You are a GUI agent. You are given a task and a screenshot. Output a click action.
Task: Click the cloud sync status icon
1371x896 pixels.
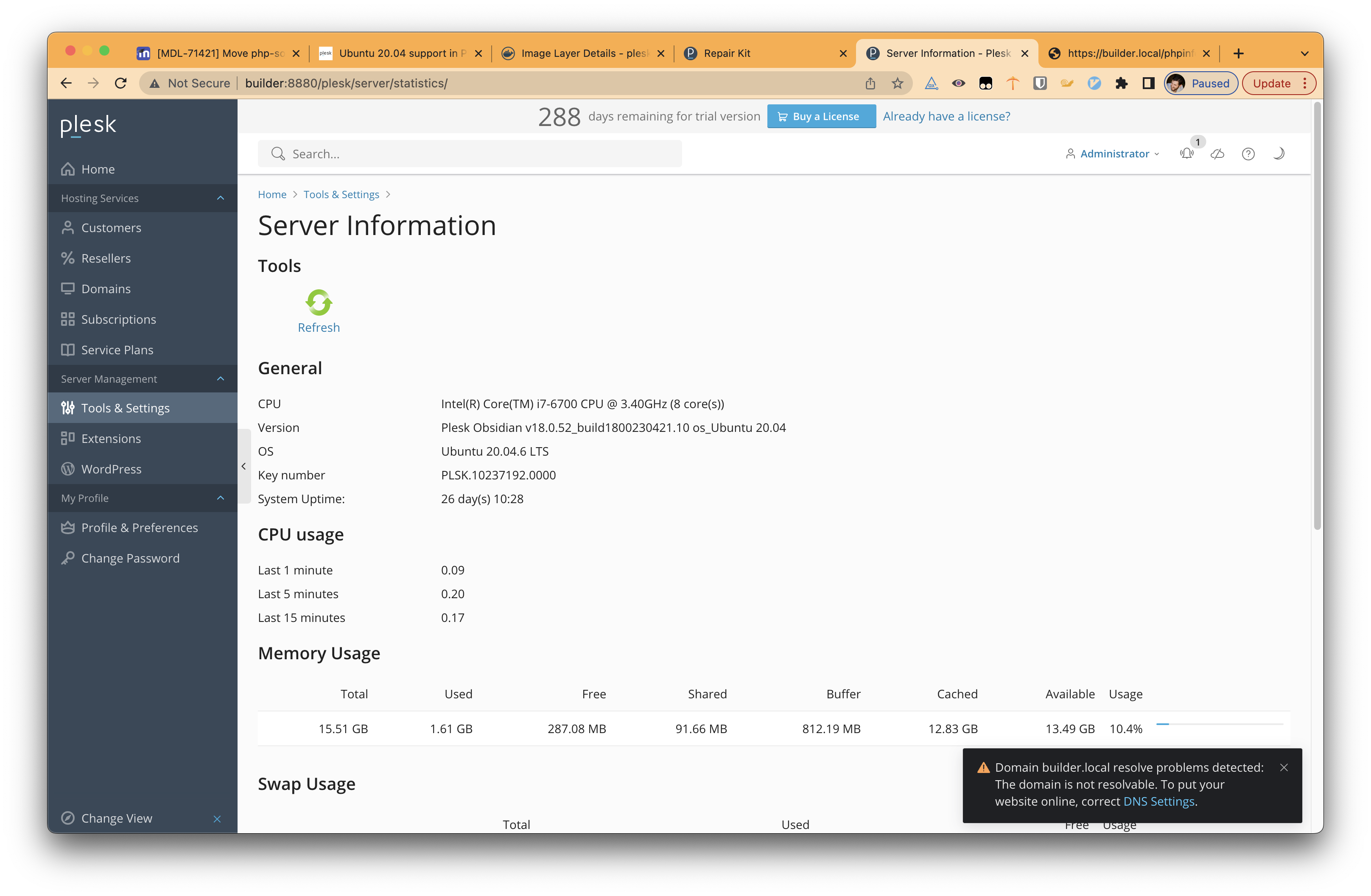point(1217,154)
